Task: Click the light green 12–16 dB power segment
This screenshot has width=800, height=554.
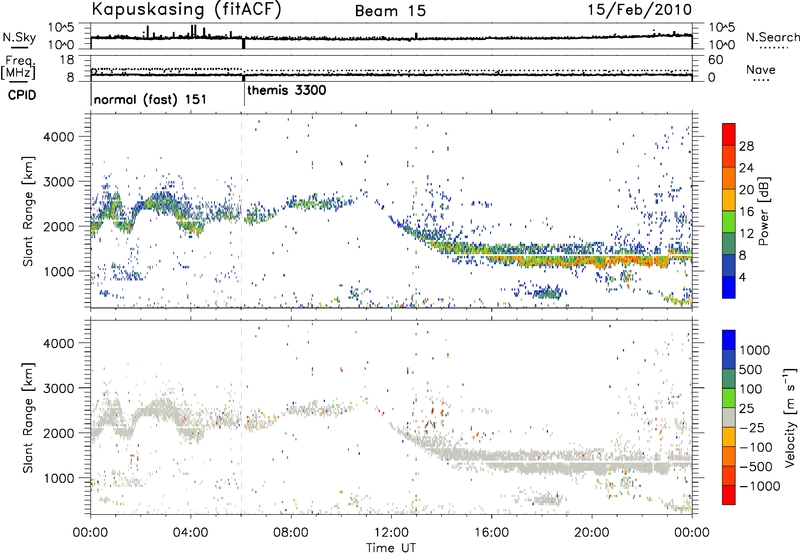Action: click(x=729, y=222)
